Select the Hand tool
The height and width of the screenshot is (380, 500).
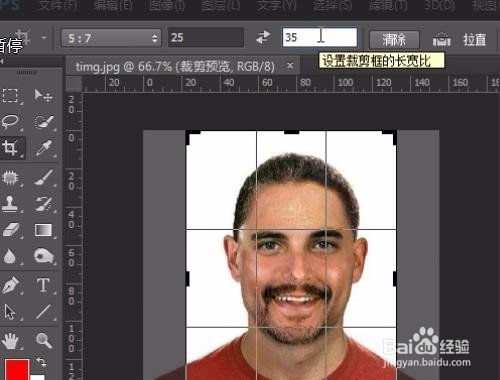[x=10, y=341]
